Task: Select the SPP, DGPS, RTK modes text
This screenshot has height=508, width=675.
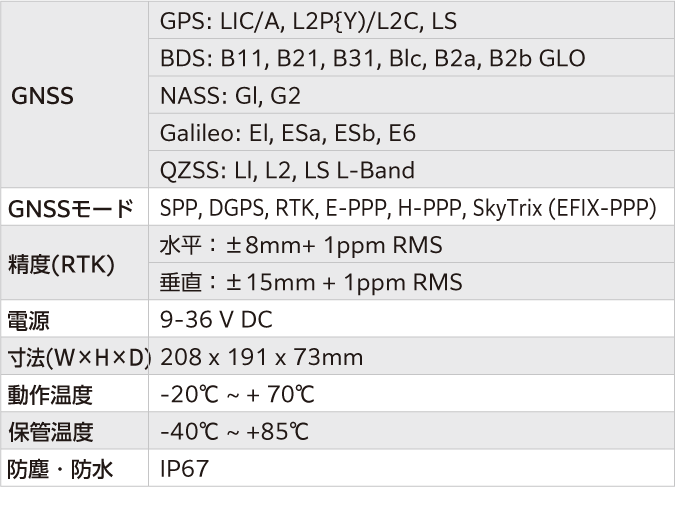Action: 408,209
